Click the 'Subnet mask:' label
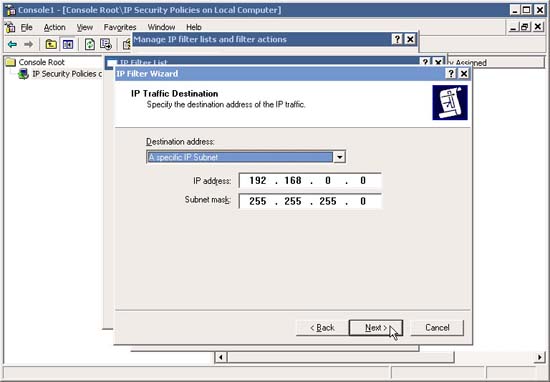Screen dimensions: 550x382 [208, 200]
